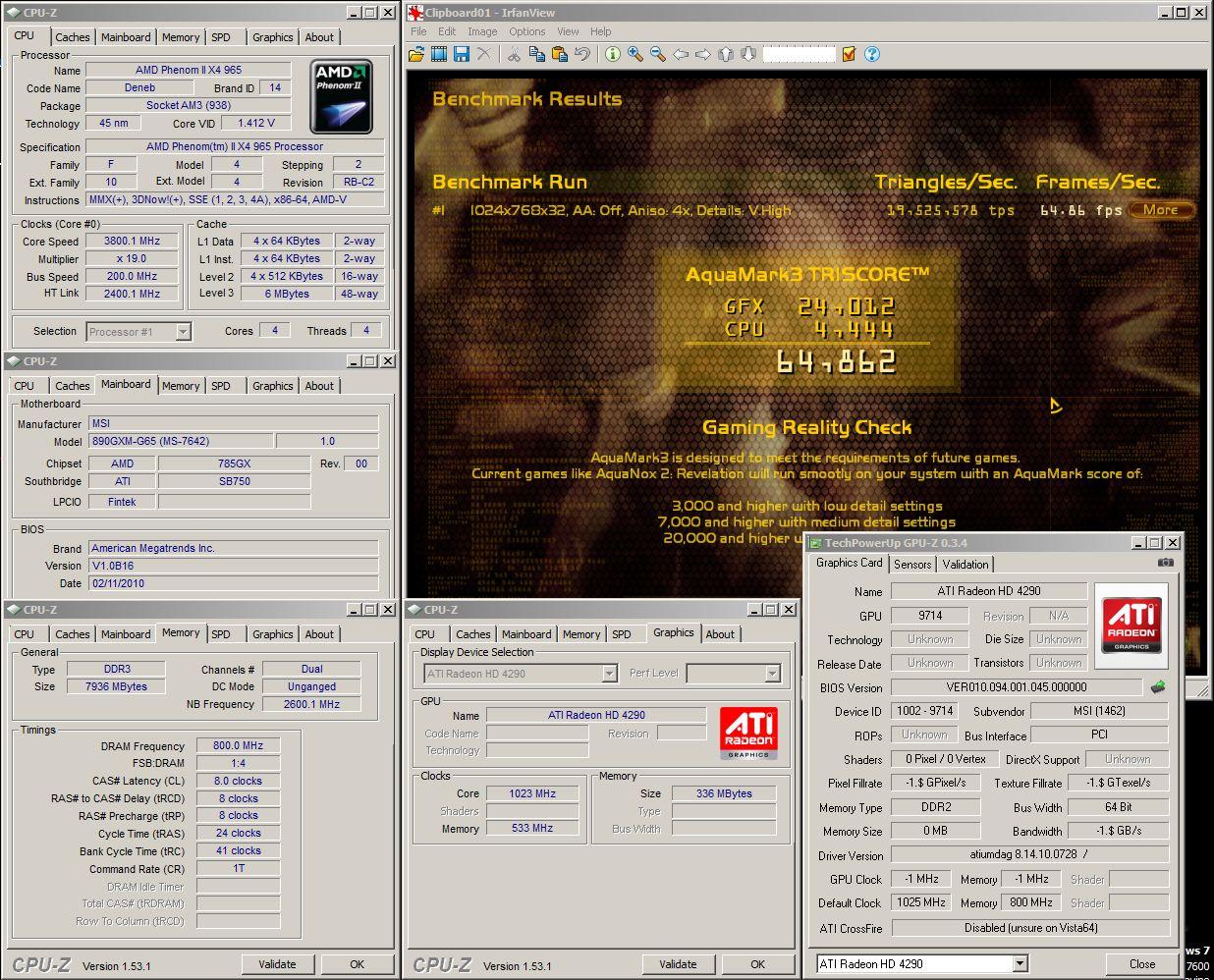The width and height of the screenshot is (1214, 980).
Task: Open the Image menu in IrfanView
Action: pos(482,31)
